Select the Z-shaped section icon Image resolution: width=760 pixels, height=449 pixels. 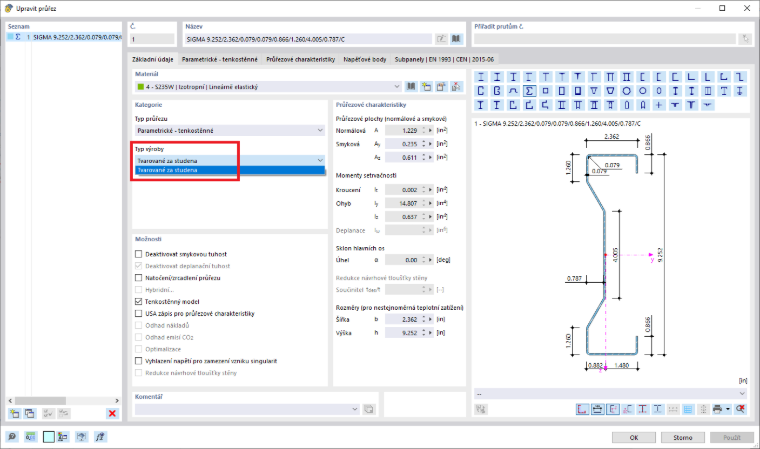pyautogui.click(x=740, y=77)
